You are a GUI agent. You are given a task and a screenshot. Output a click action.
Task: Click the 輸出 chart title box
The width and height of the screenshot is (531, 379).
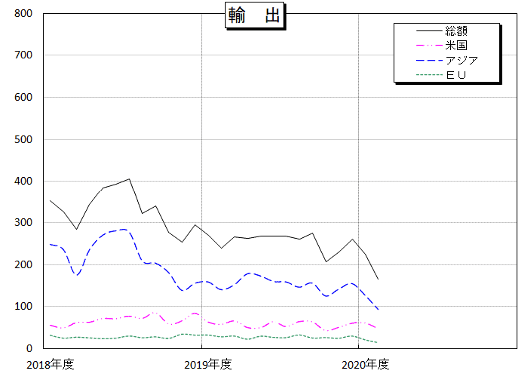tap(255, 16)
